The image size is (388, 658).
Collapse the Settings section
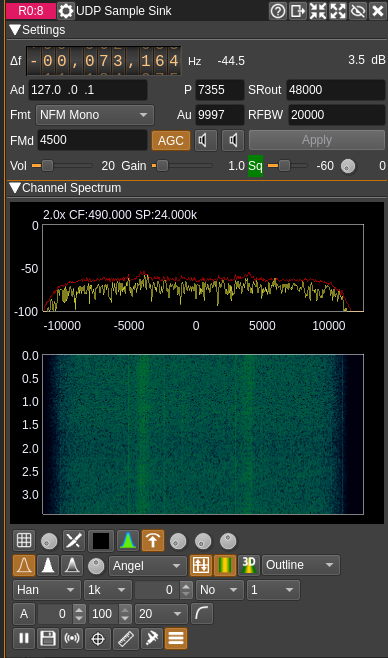[x=15, y=30]
